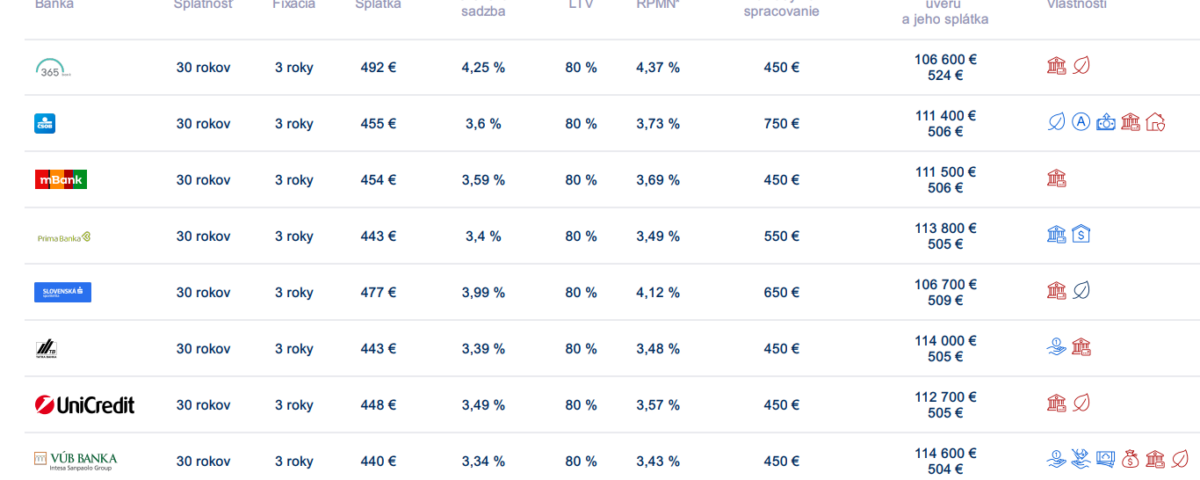Click the cash with arrow icon in ČSOB row
Image resolution: width=1200 pixels, height=480 pixels.
pos(1105,122)
